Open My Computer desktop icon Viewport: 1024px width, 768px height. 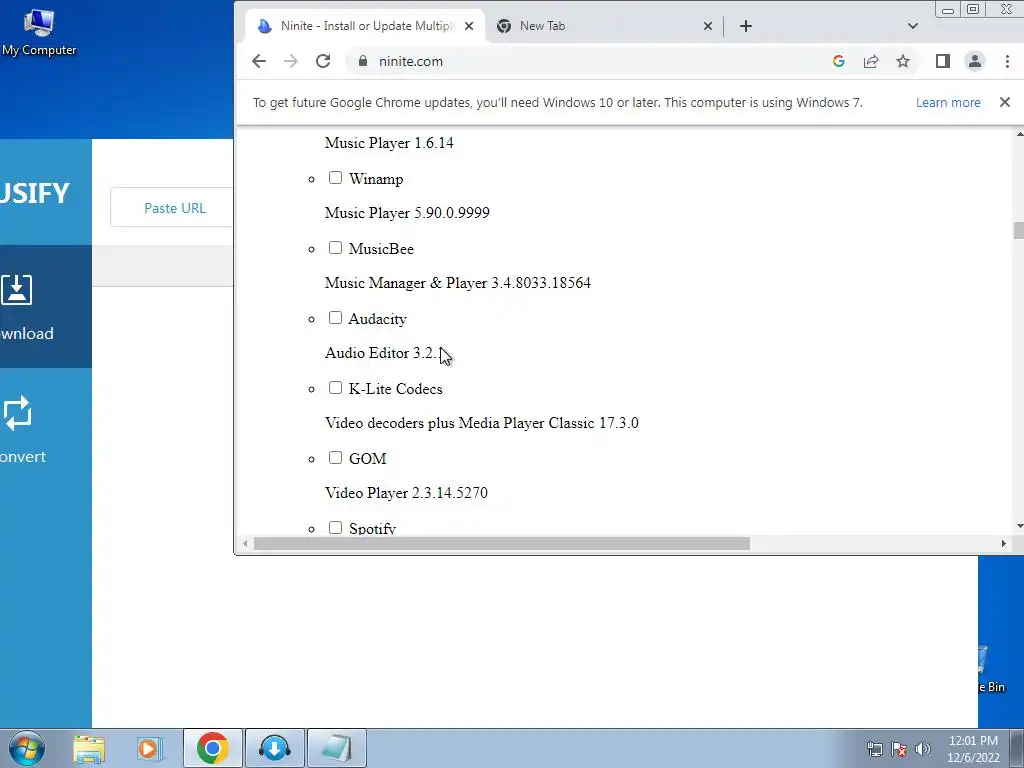tap(39, 33)
